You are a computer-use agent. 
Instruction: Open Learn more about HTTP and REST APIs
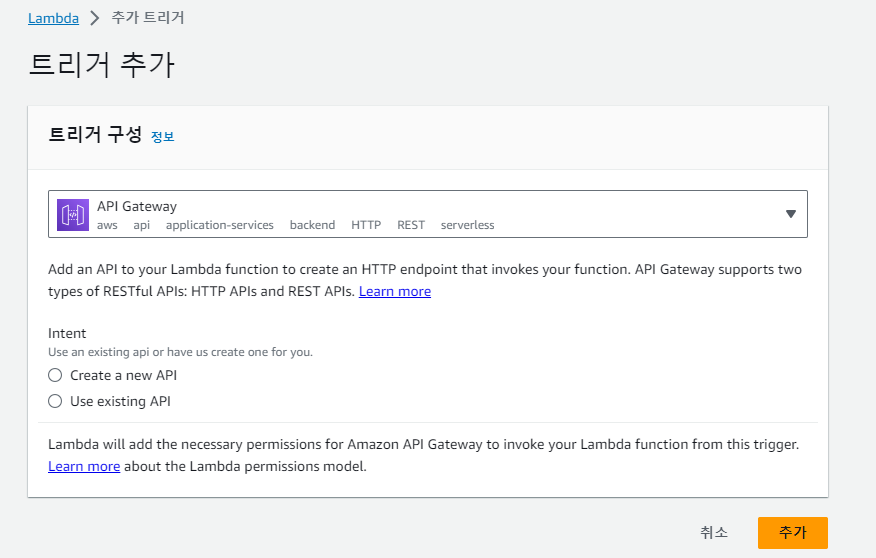395,291
